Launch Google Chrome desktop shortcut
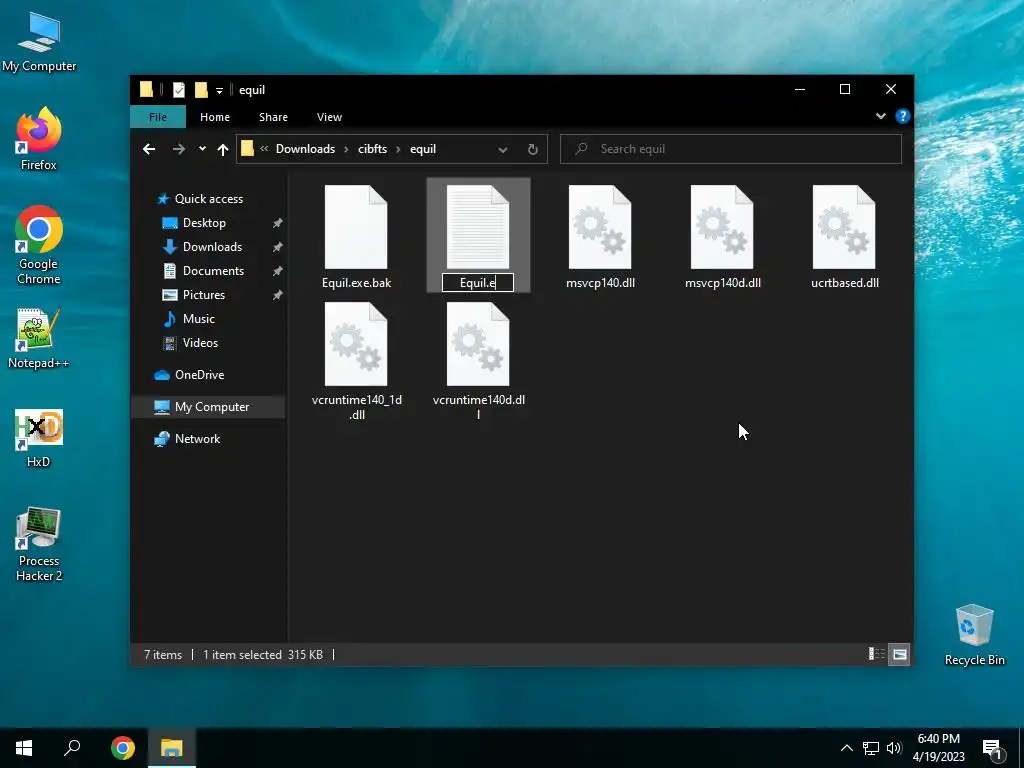The height and width of the screenshot is (768, 1024). pos(39,246)
